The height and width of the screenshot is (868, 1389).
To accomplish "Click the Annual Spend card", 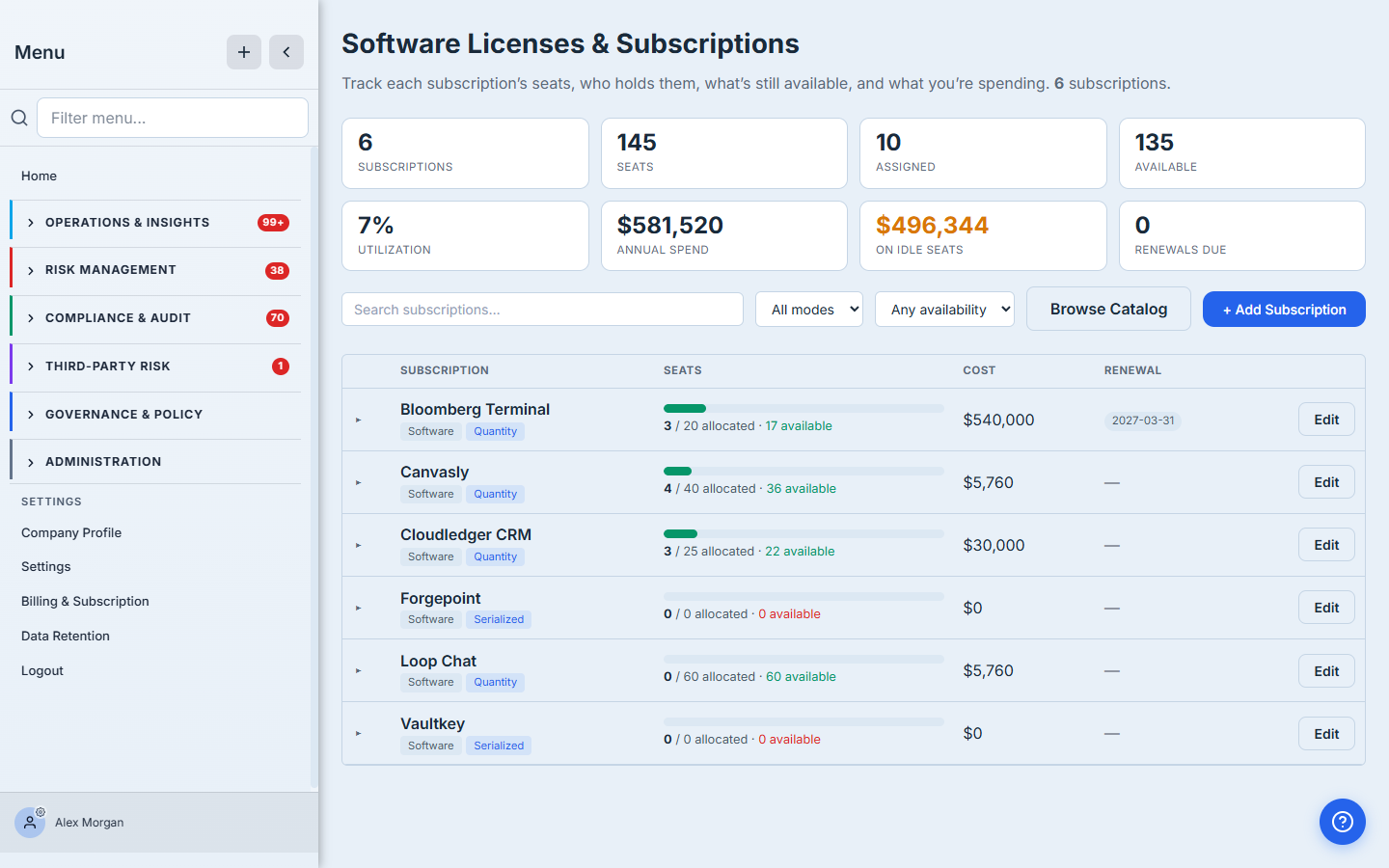I will click(x=724, y=236).
